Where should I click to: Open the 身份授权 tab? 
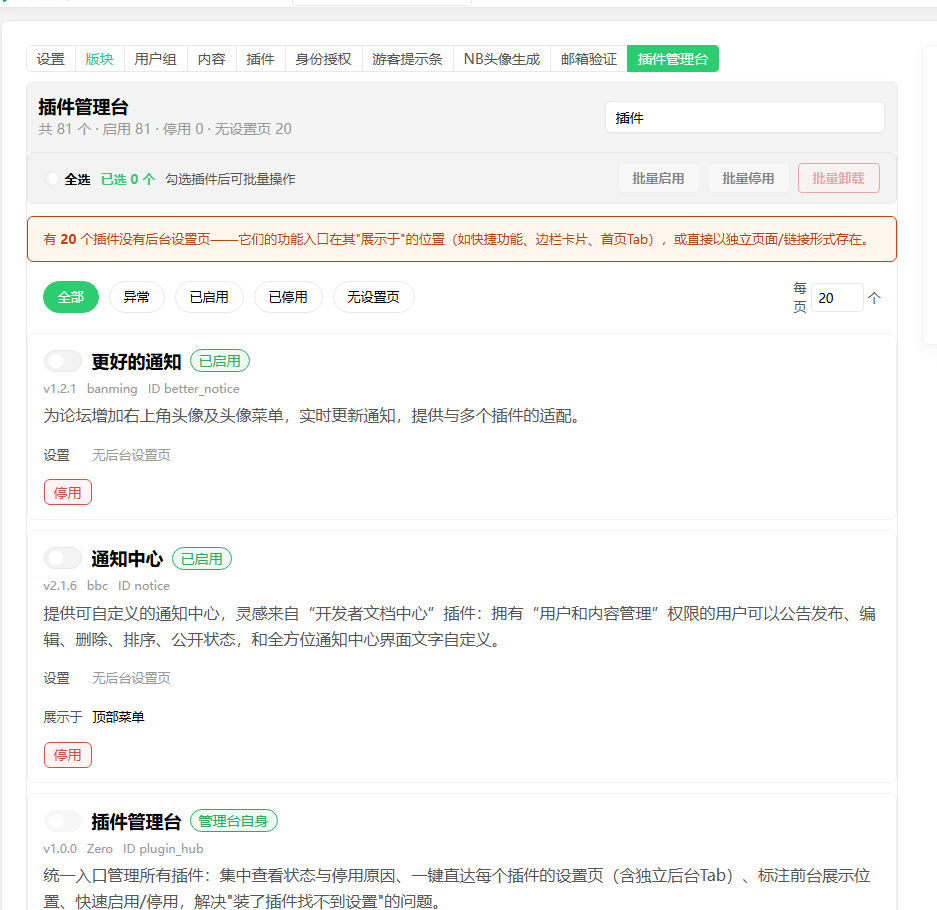coord(323,59)
